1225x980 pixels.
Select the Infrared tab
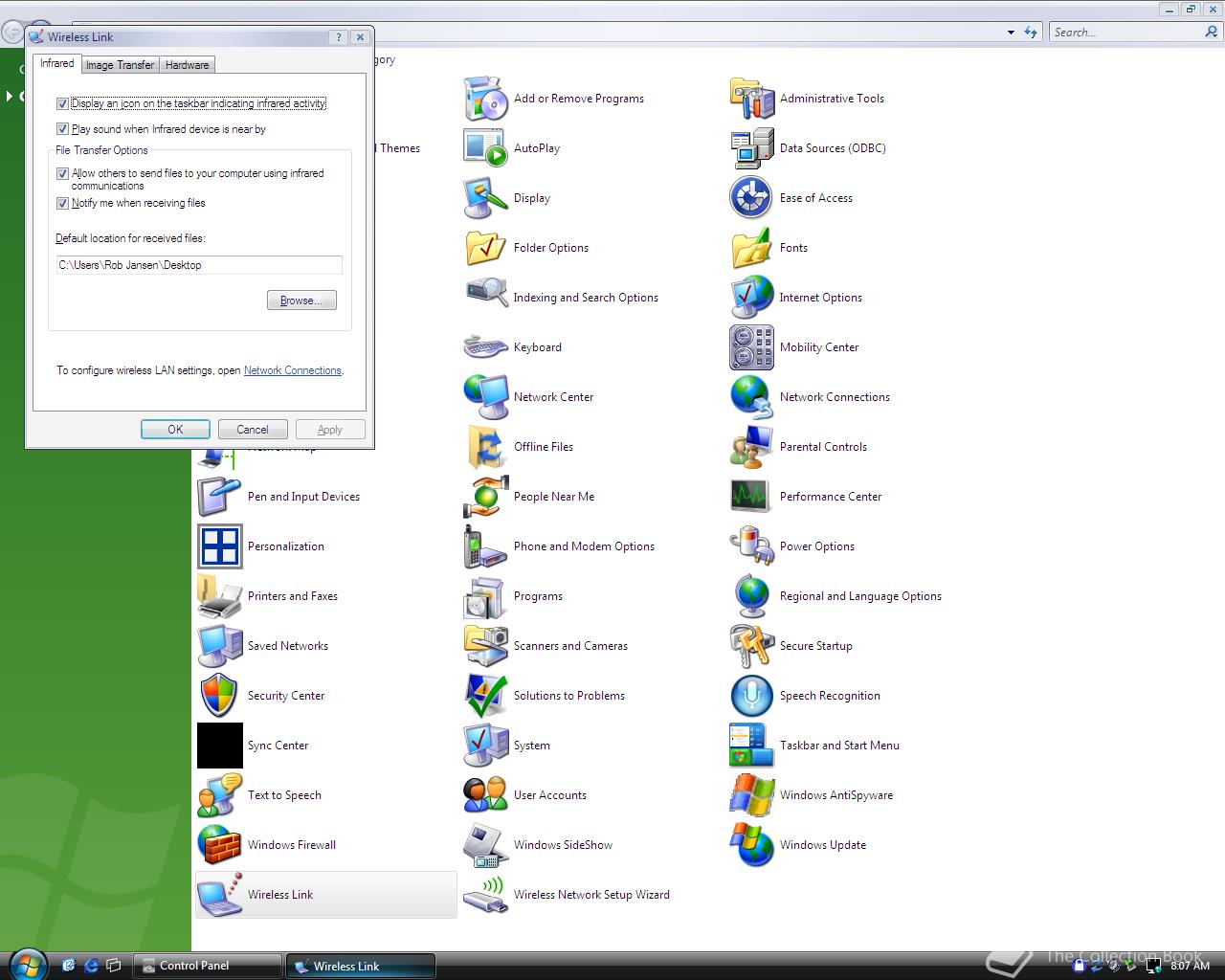tap(56, 63)
